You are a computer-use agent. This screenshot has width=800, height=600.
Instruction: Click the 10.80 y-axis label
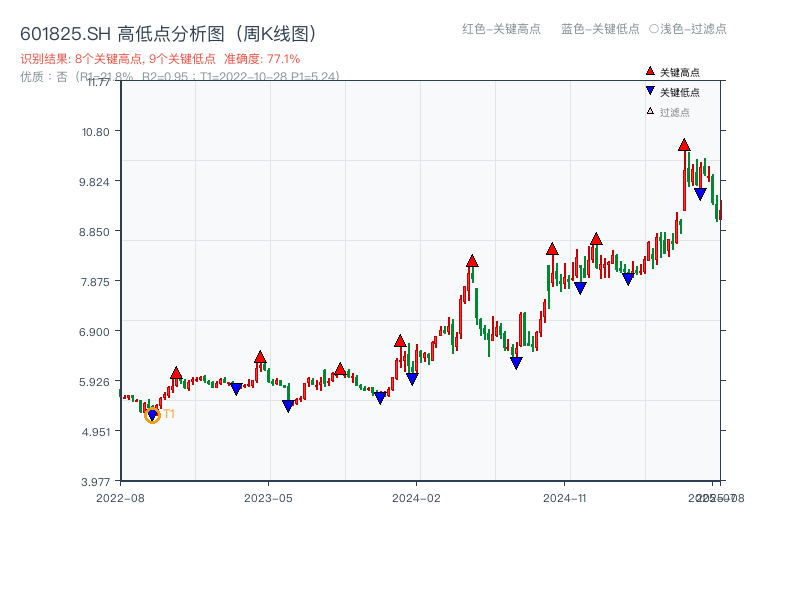click(96, 132)
